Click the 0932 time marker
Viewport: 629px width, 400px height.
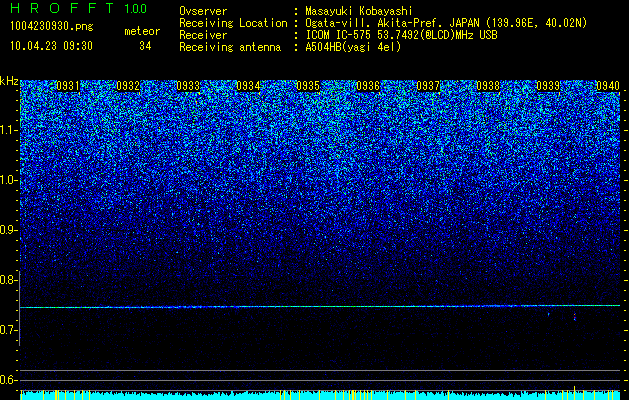point(128,86)
